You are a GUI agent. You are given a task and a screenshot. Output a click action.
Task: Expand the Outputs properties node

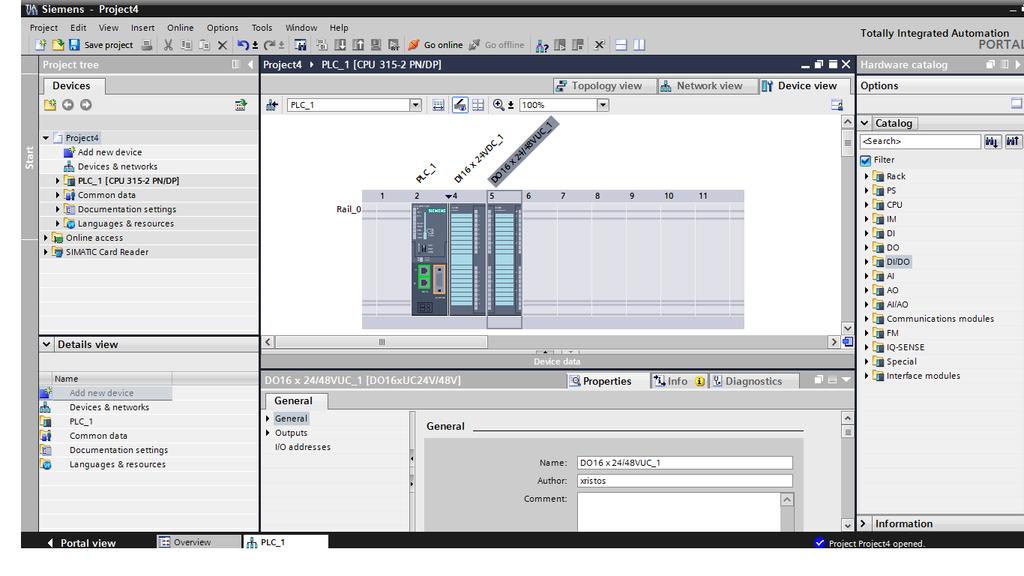(268, 433)
